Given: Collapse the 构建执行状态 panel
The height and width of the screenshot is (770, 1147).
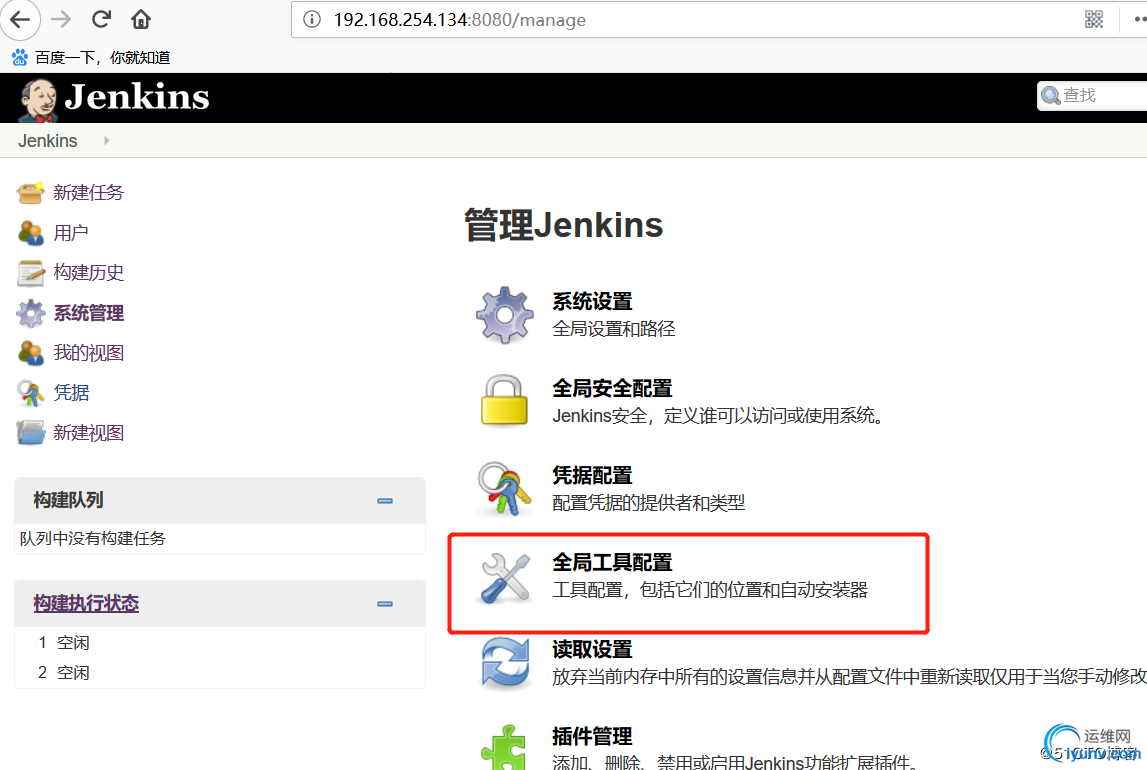Looking at the screenshot, I should pos(385,604).
